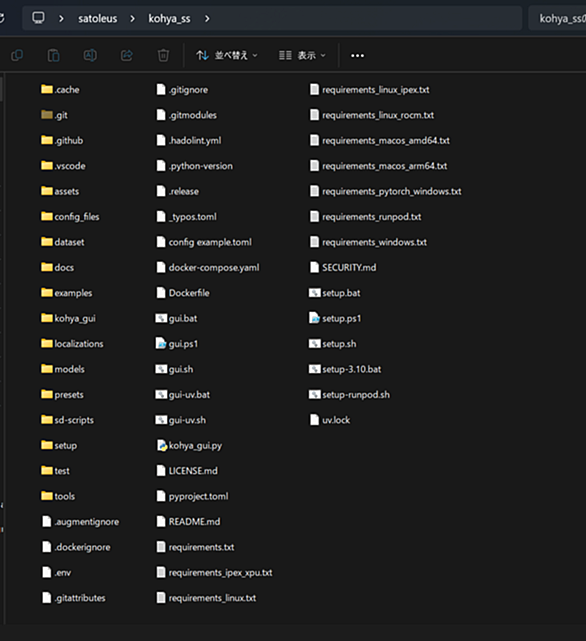Viewport: 586px width, 641px height.
Task: Select the tools folder
Action: coord(58,496)
